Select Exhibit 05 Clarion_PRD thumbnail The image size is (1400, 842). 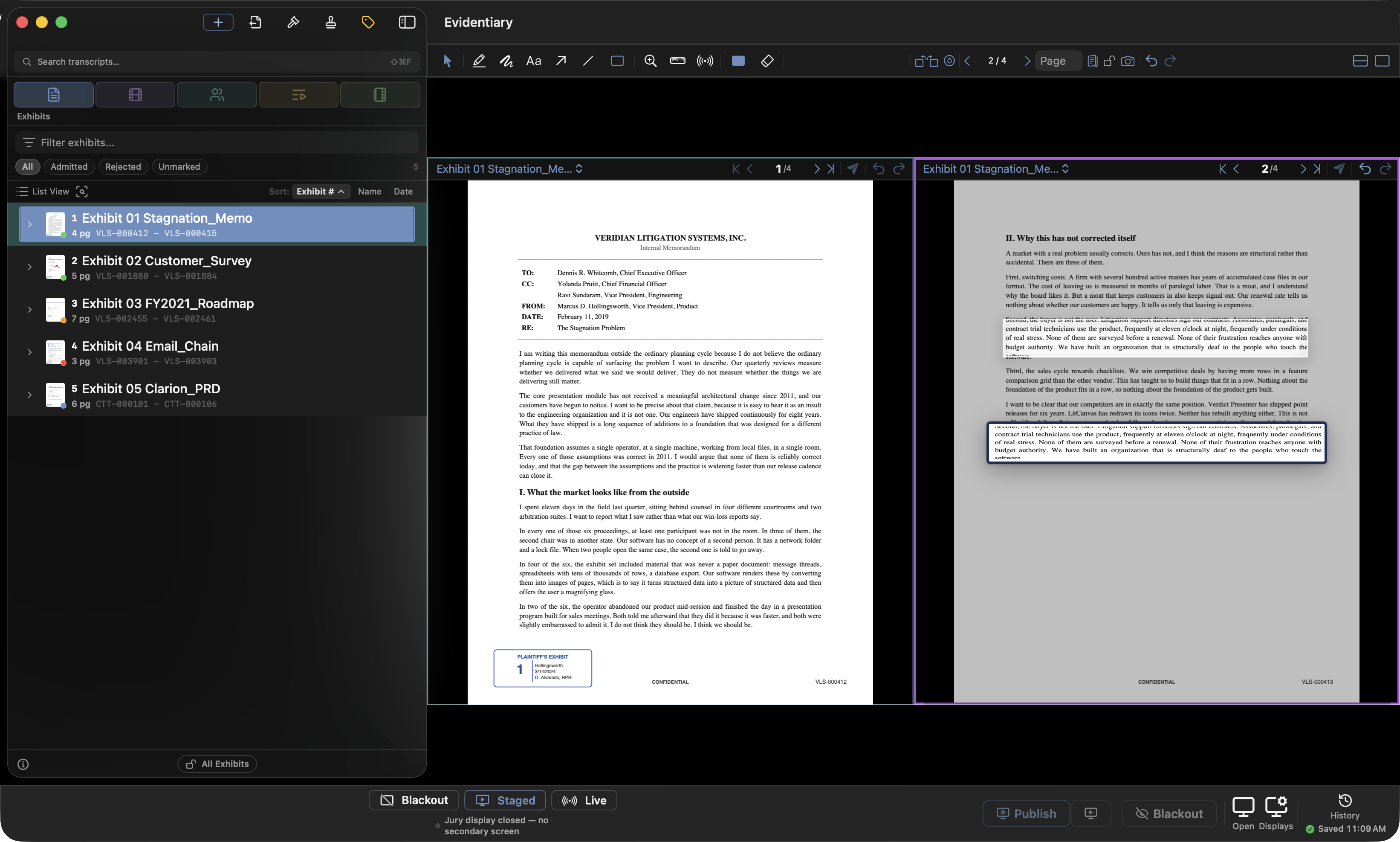point(55,395)
